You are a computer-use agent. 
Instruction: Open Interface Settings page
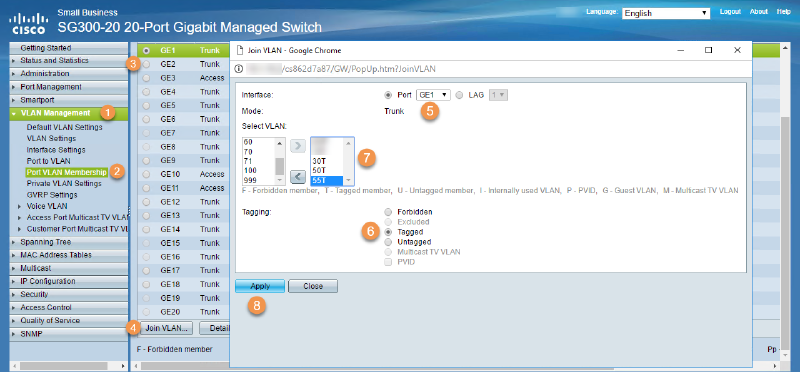(x=56, y=150)
